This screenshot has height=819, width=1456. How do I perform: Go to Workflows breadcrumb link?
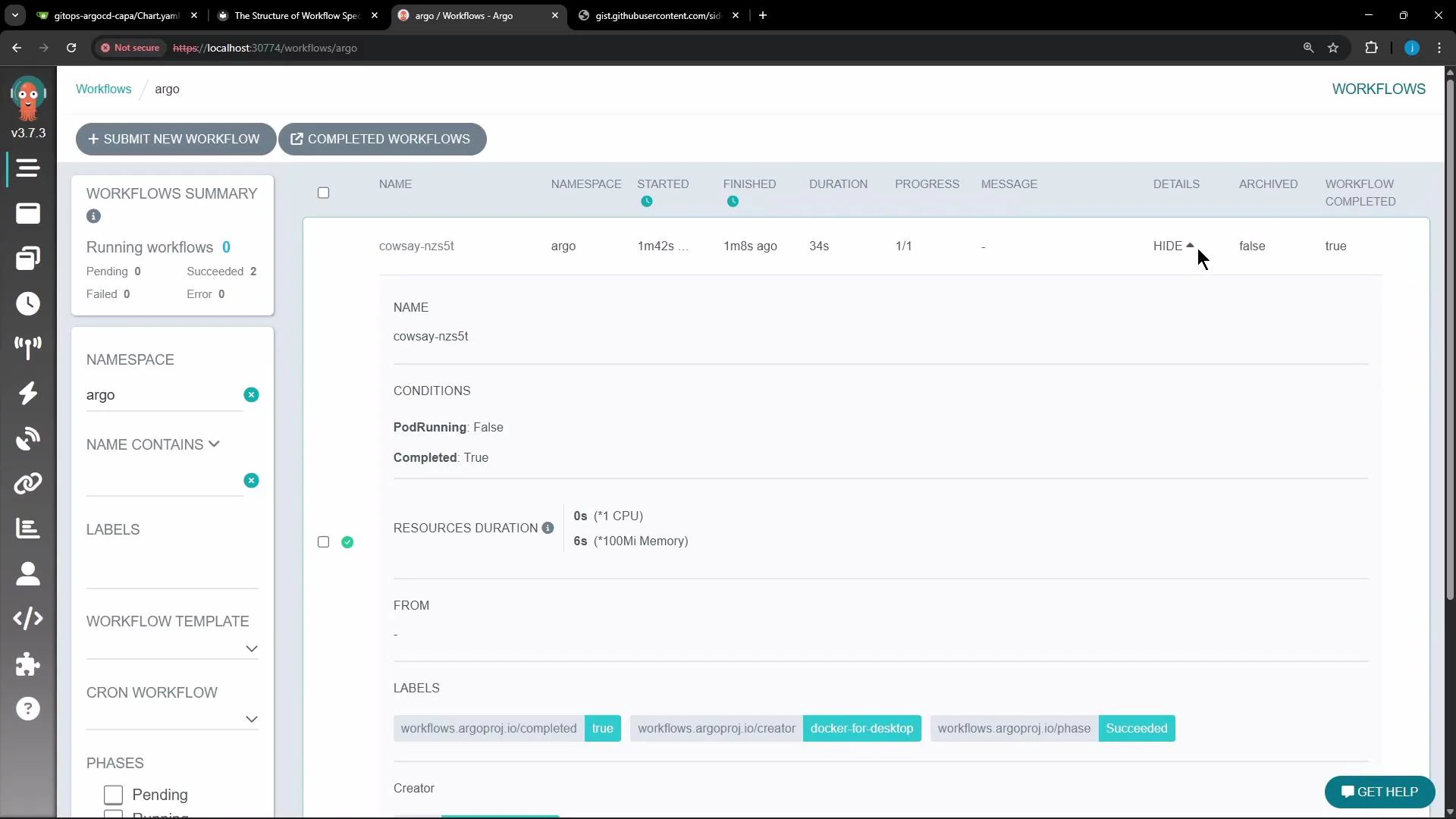(x=103, y=89)
